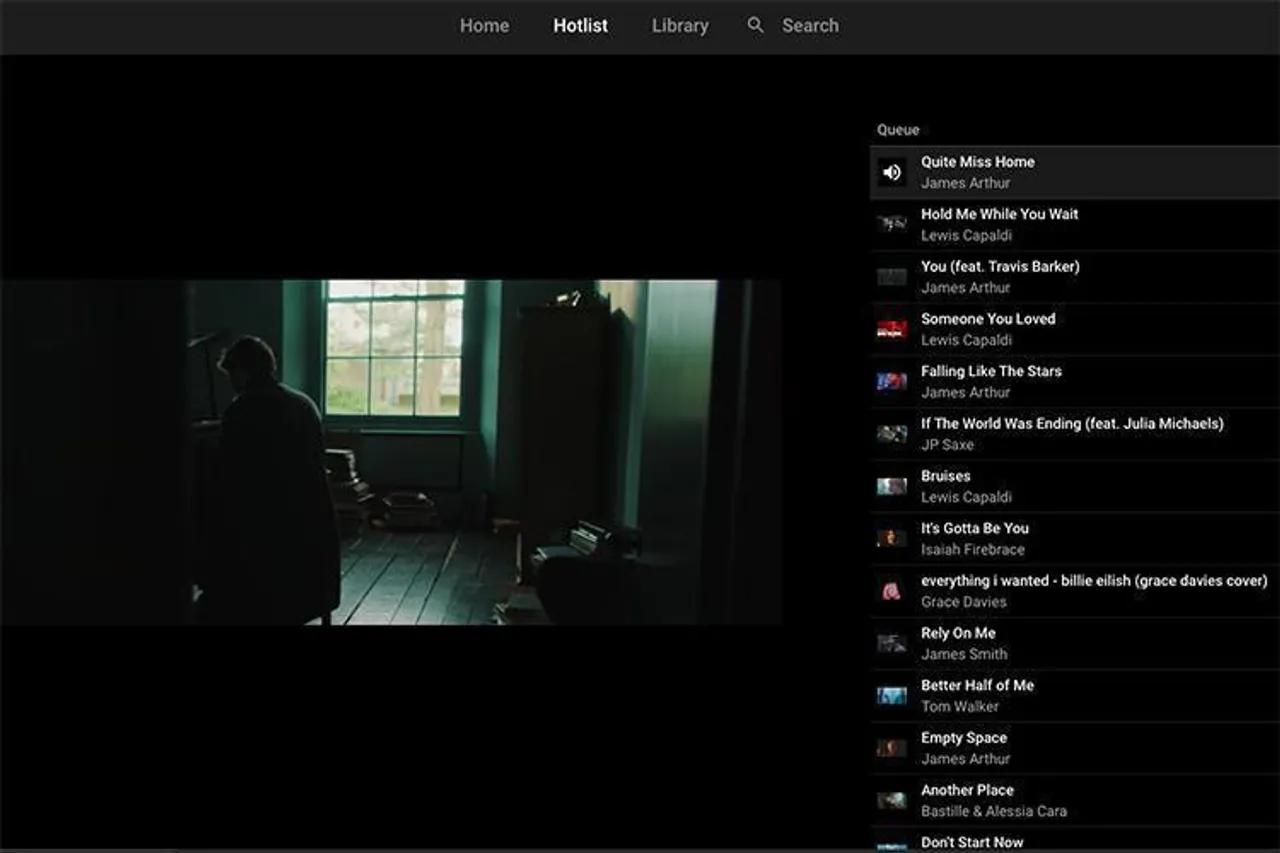This screenshot has width=1280, height=853.
Task: Switch to the Hotlist tab
Action: tap(580, 26)
